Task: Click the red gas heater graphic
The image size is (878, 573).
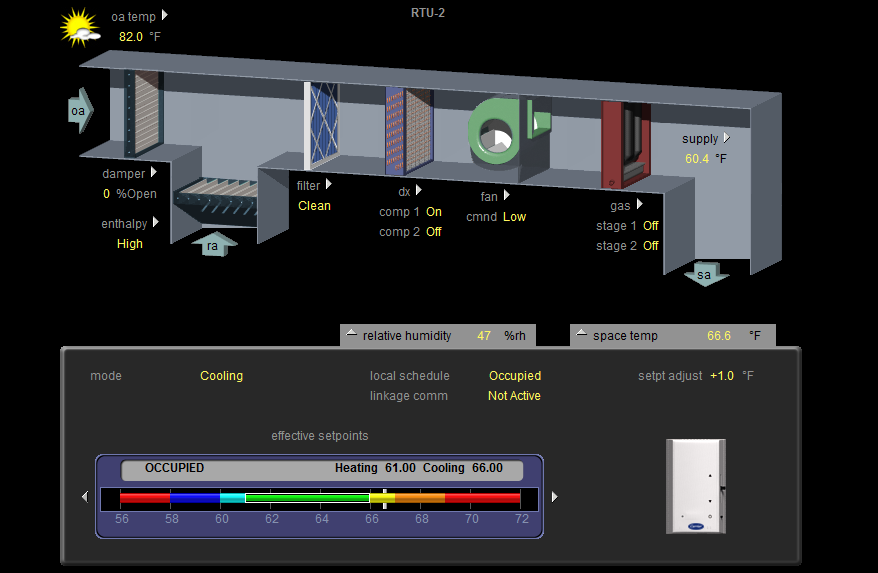Action: click(x=625, y=144)
